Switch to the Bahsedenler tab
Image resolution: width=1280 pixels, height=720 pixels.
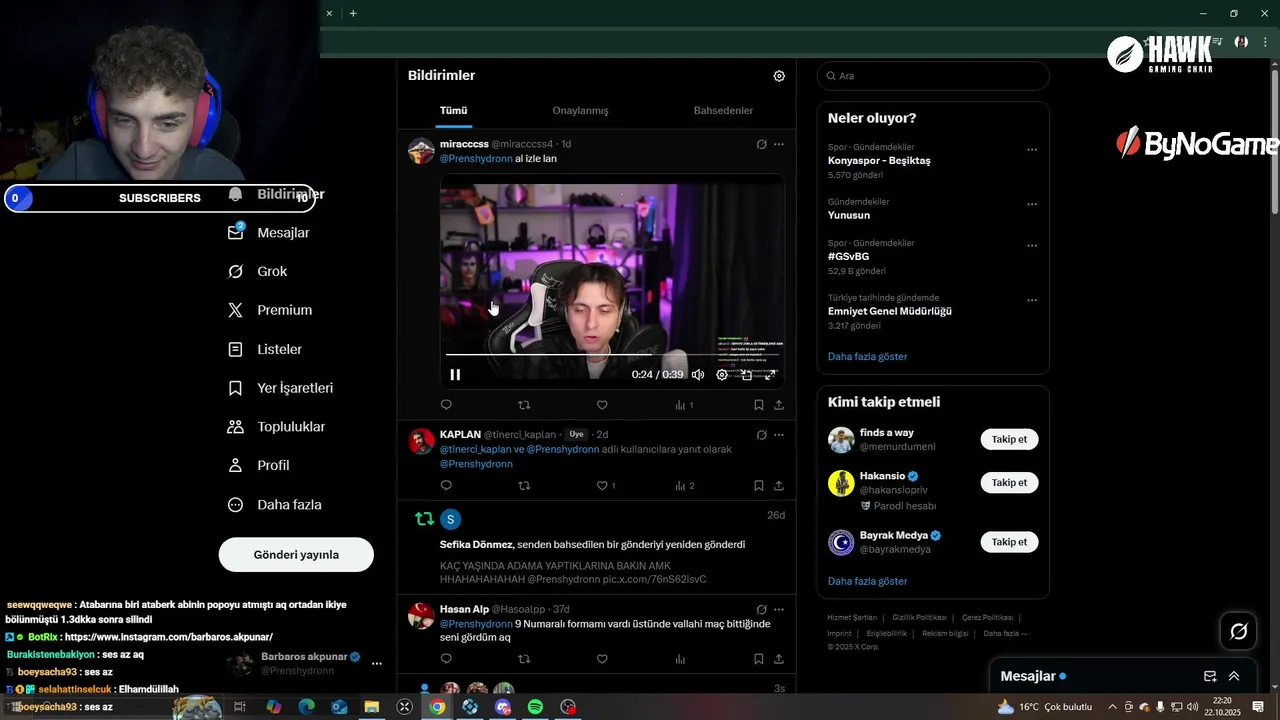click(x=723, y=110)
